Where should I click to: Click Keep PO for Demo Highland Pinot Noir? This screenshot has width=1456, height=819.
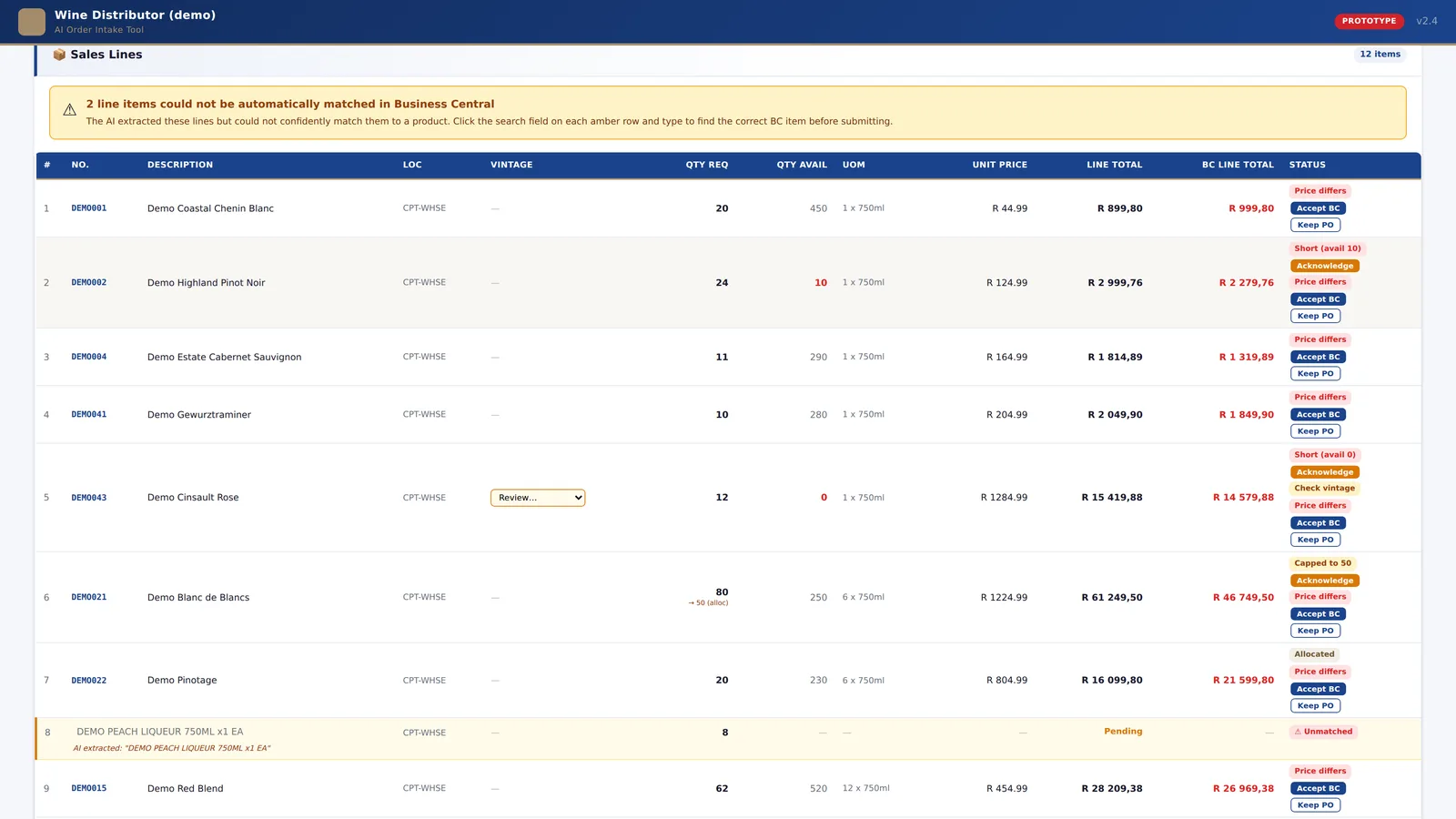(x=1315, y=316)
